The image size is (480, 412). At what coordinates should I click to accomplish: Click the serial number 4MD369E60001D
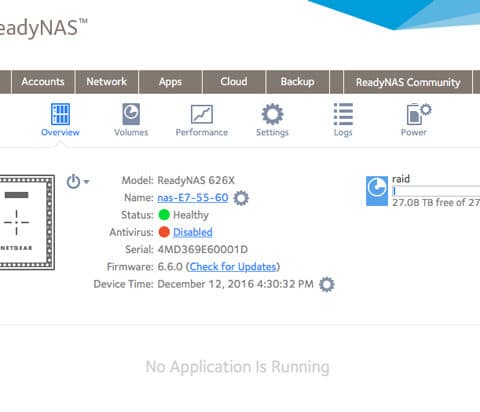coord(203,250)
